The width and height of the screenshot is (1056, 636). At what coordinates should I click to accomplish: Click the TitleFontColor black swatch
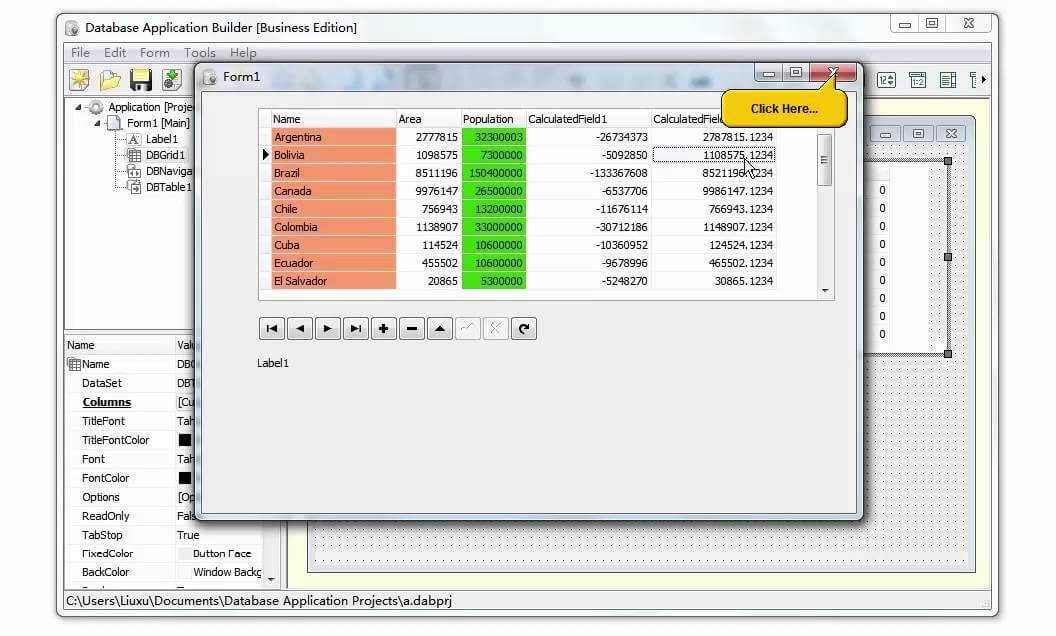click(185, 440)
